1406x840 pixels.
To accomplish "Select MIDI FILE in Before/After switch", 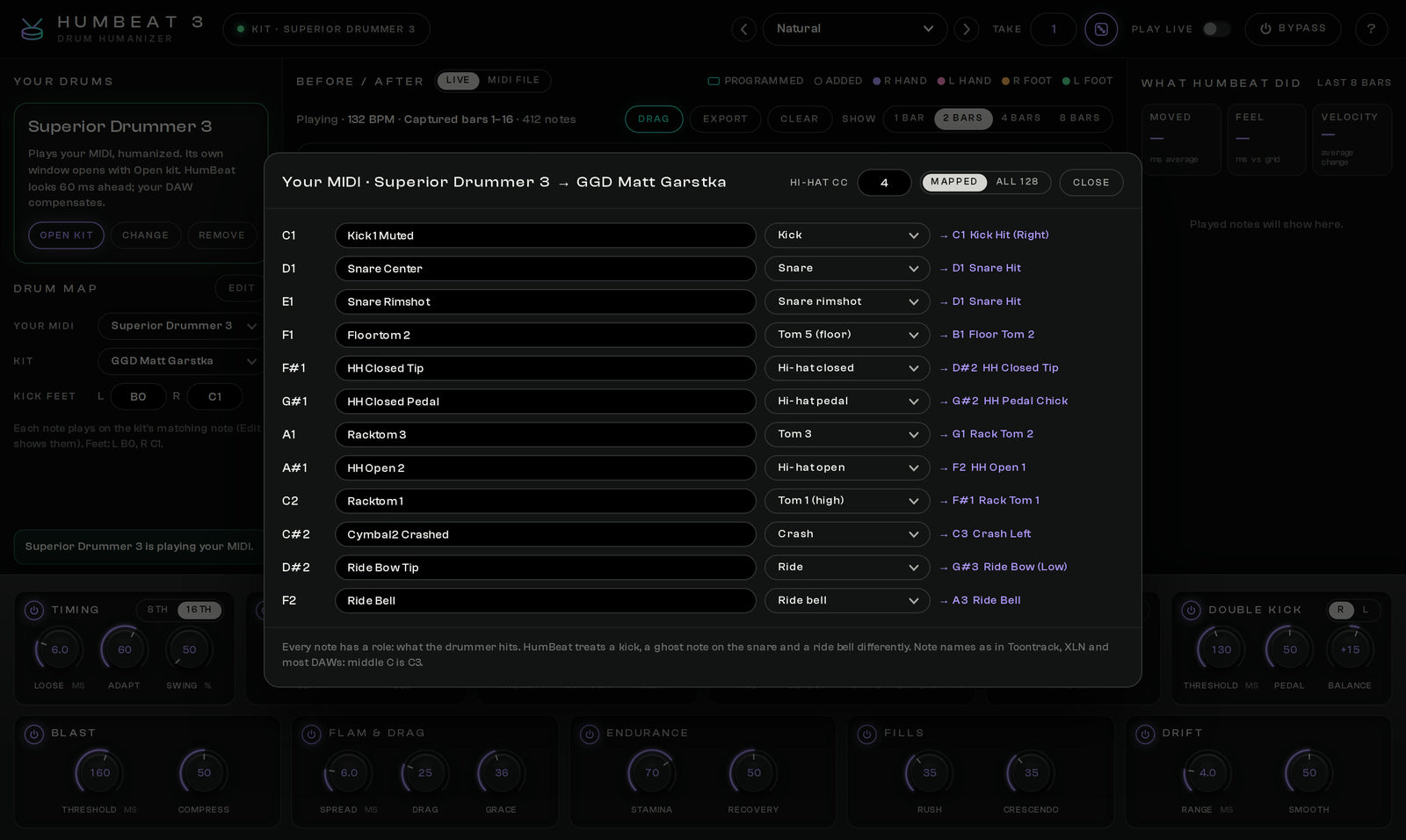I will 514,81.
